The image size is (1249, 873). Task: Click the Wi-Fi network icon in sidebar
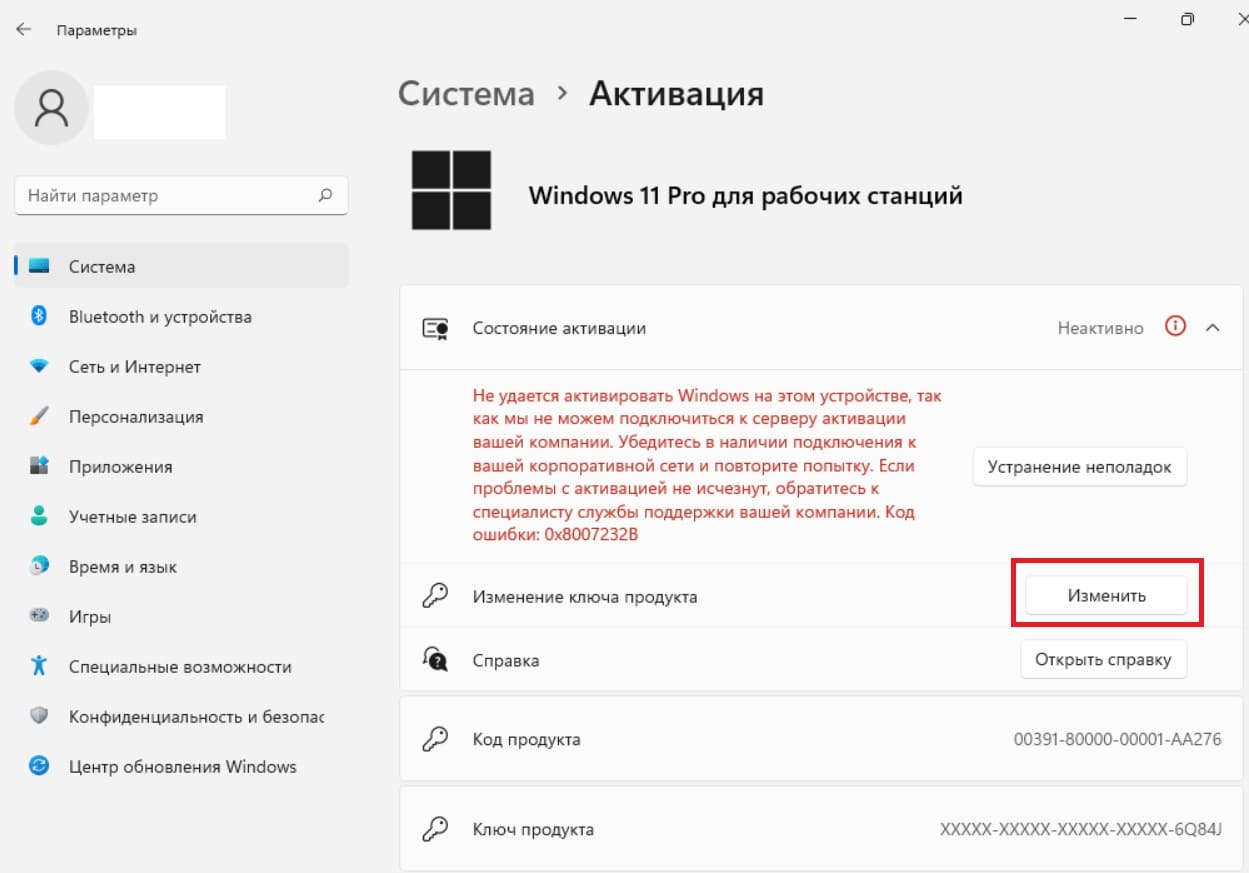point(39,367)
